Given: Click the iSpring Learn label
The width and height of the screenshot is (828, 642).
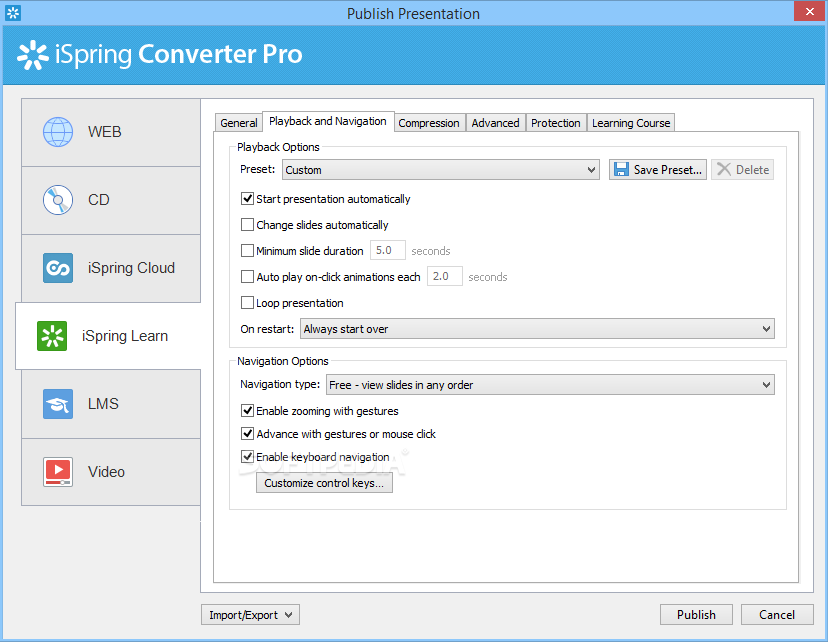Looking at the screenshot, I should (x=125, y=336).
